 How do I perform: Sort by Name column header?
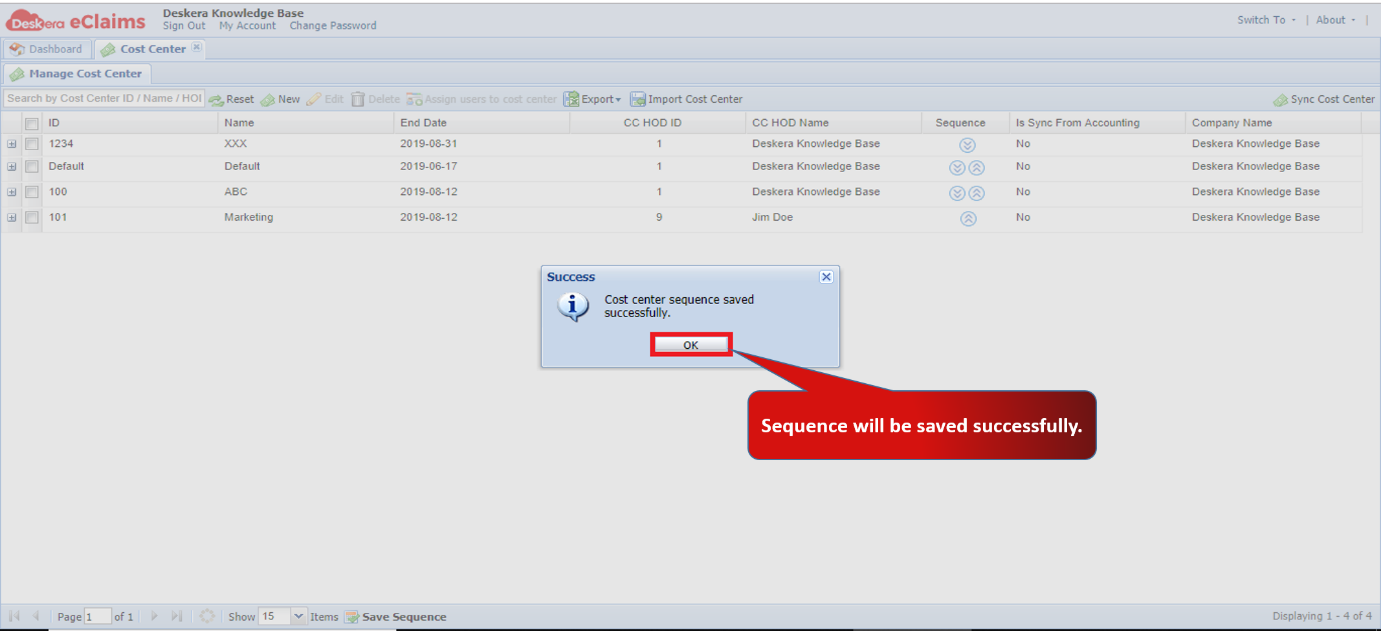coord(306,123)
